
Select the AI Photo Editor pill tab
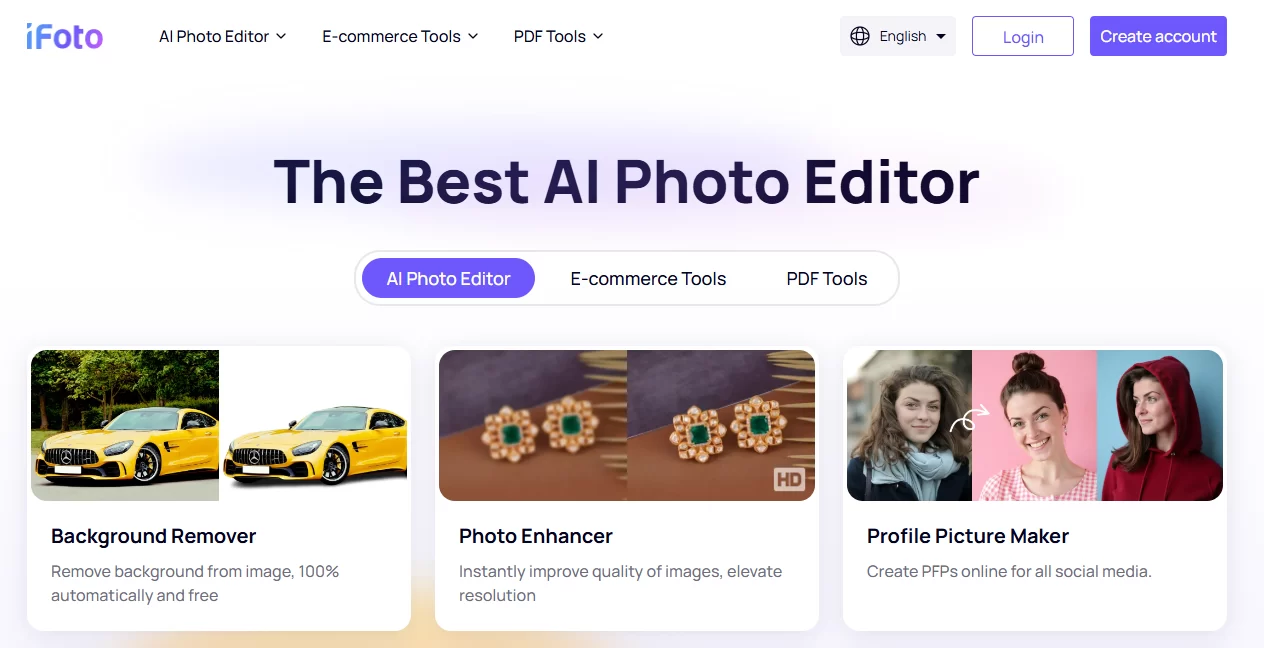[x=448, y=279]
